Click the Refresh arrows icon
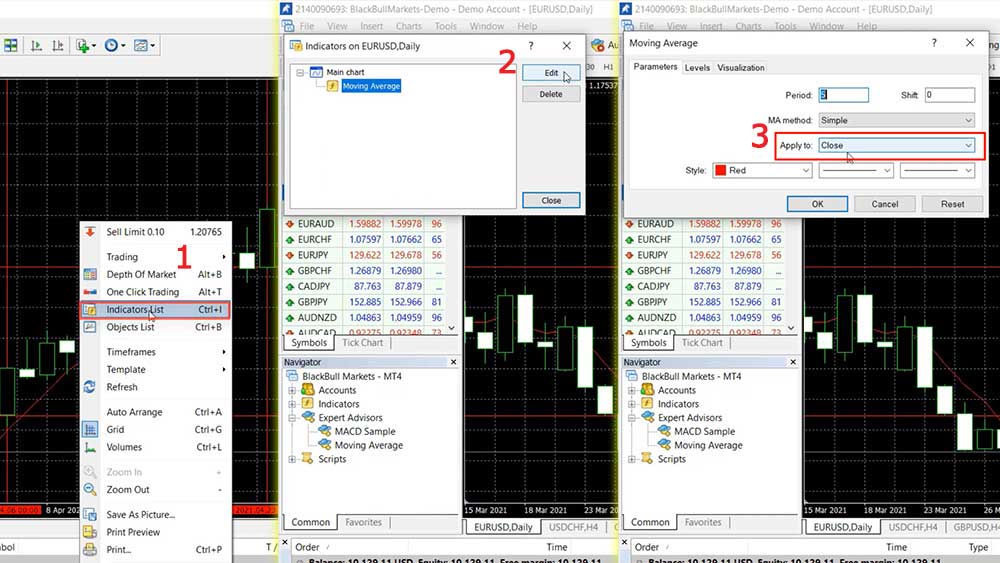 point(90,387)
